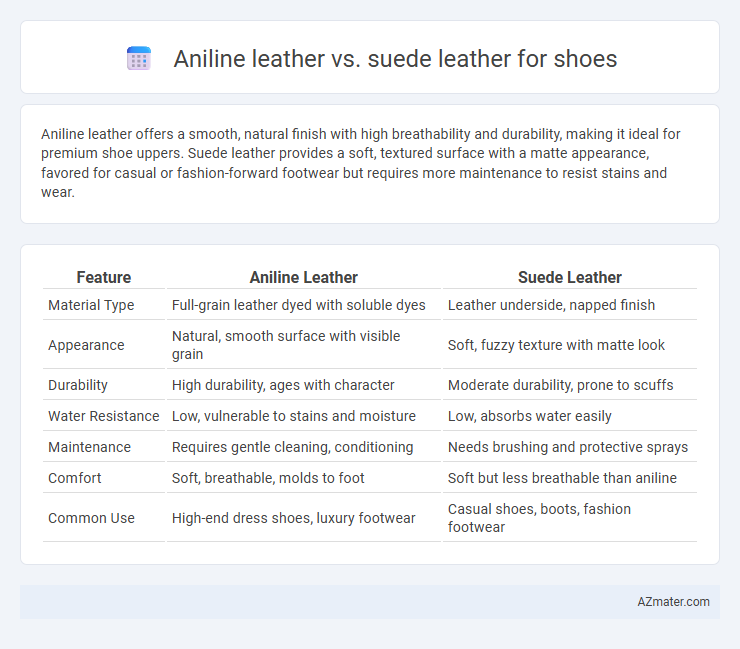Click the 'Durability' row label

[78, 385]
